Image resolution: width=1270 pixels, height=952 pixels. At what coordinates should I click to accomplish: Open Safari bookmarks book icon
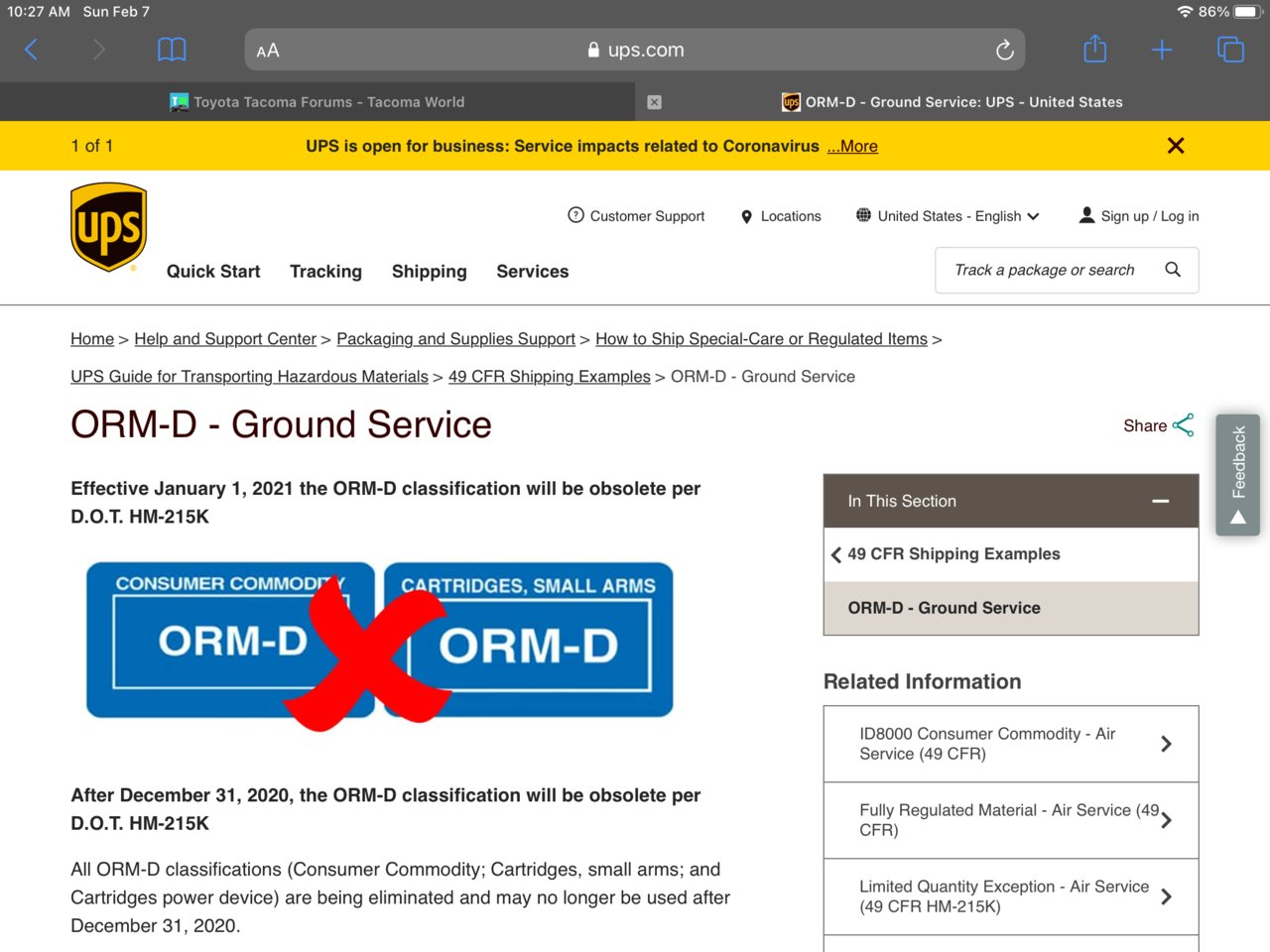click(172, 50)
